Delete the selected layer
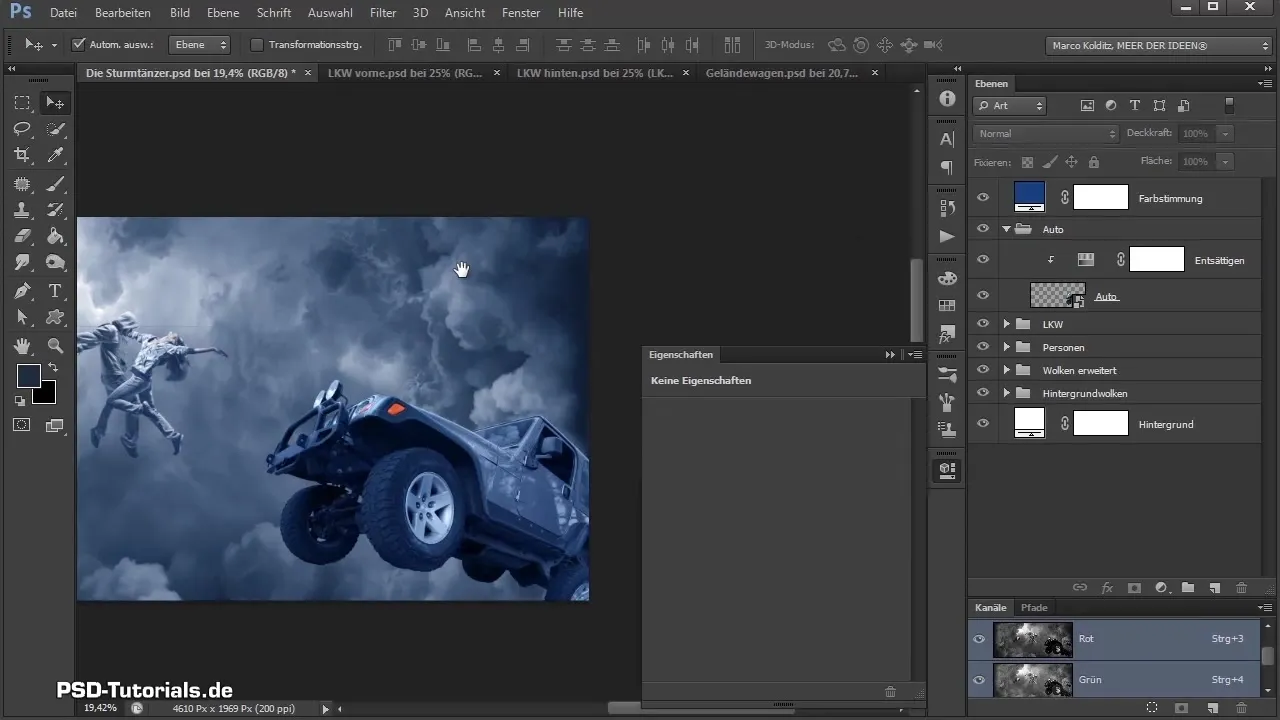1280x720 pixels. point(1241,588)
